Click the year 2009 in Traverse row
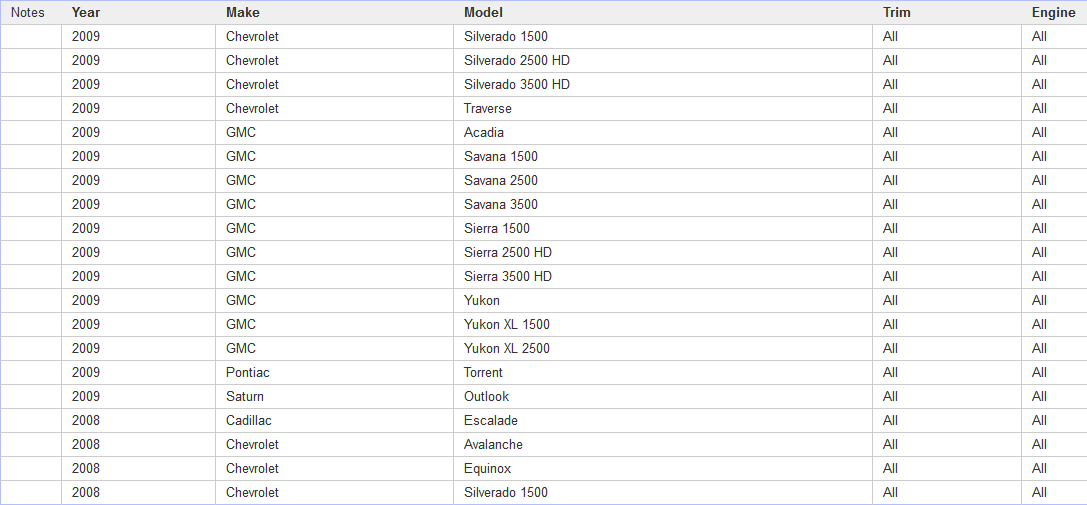 [139, 109]
